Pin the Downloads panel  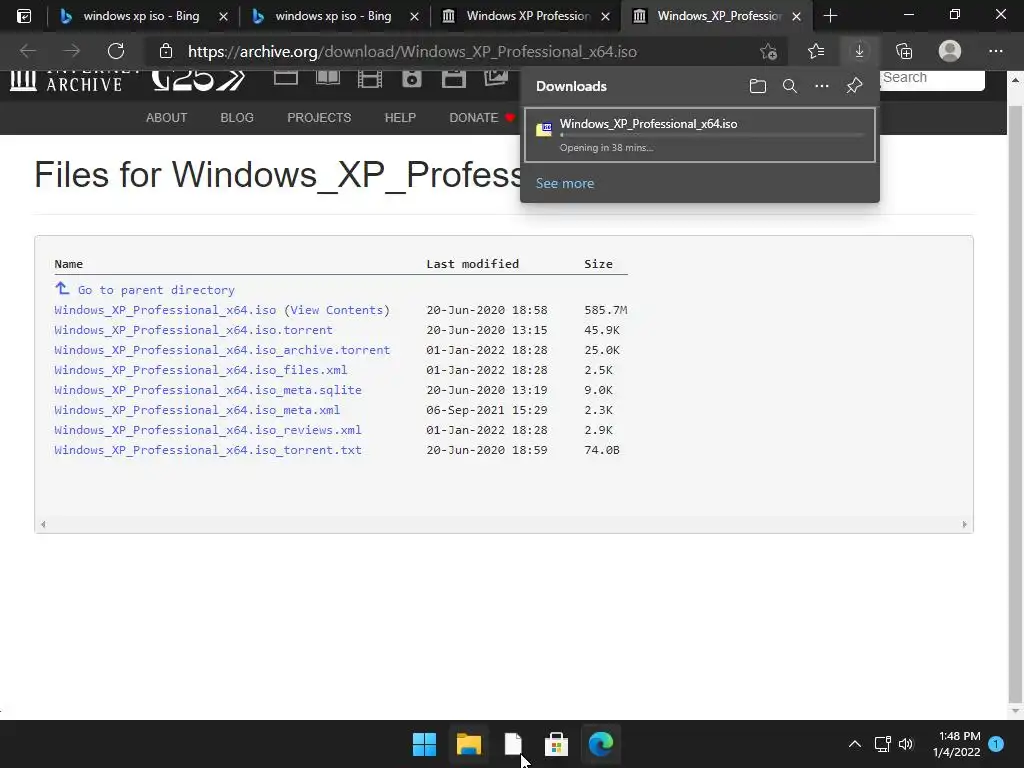tap(854, 86)
